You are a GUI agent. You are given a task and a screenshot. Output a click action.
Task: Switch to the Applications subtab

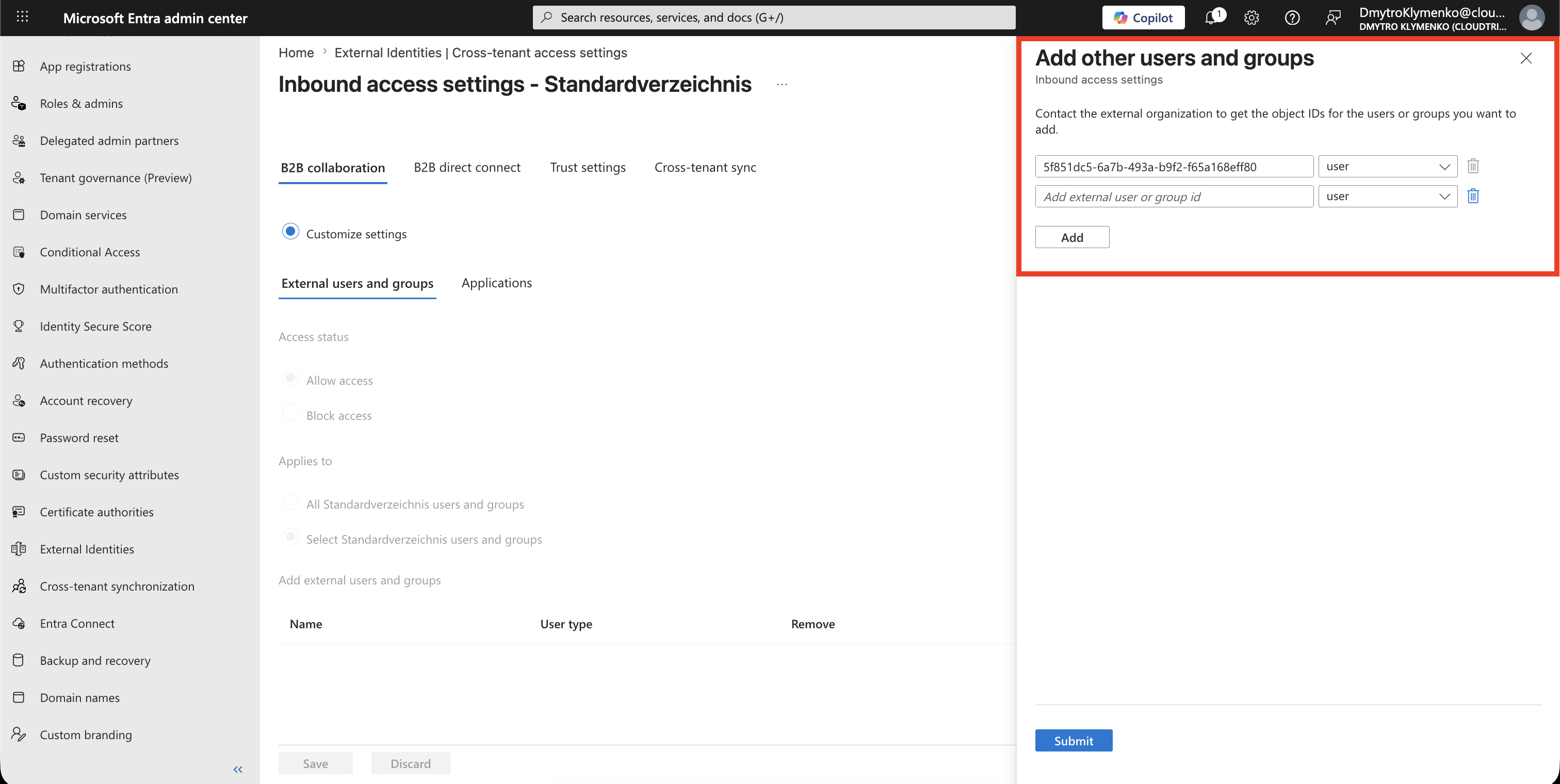pos(497,283)
